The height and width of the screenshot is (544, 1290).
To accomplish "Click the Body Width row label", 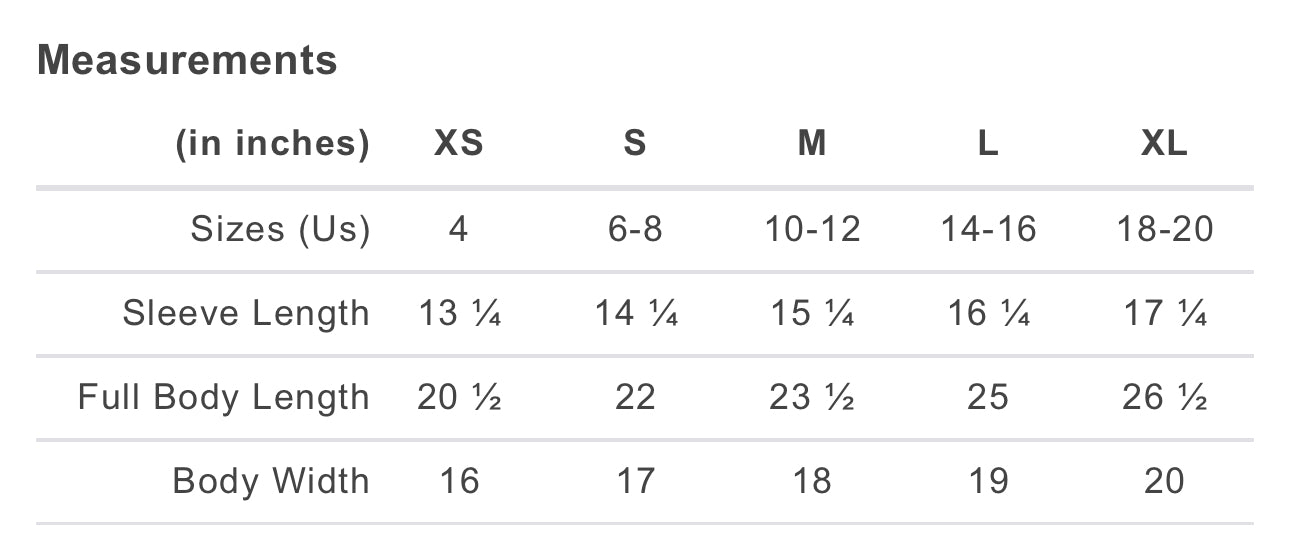I will (x=271, y=482).
